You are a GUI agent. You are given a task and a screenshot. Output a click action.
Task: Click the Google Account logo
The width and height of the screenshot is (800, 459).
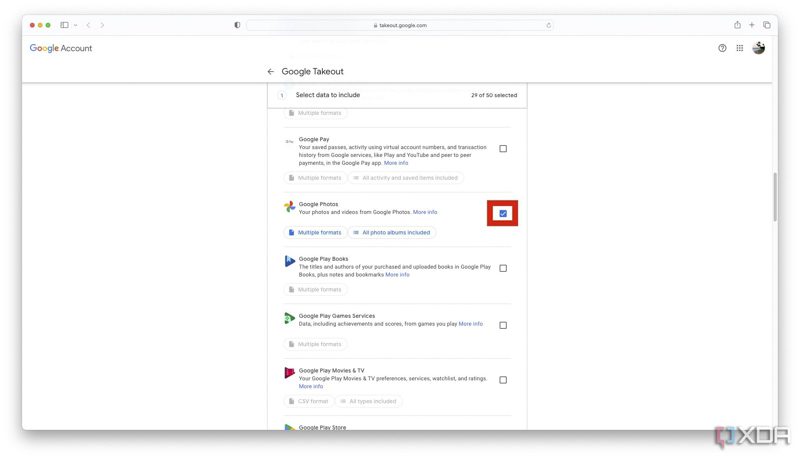[x=61, y=48]
